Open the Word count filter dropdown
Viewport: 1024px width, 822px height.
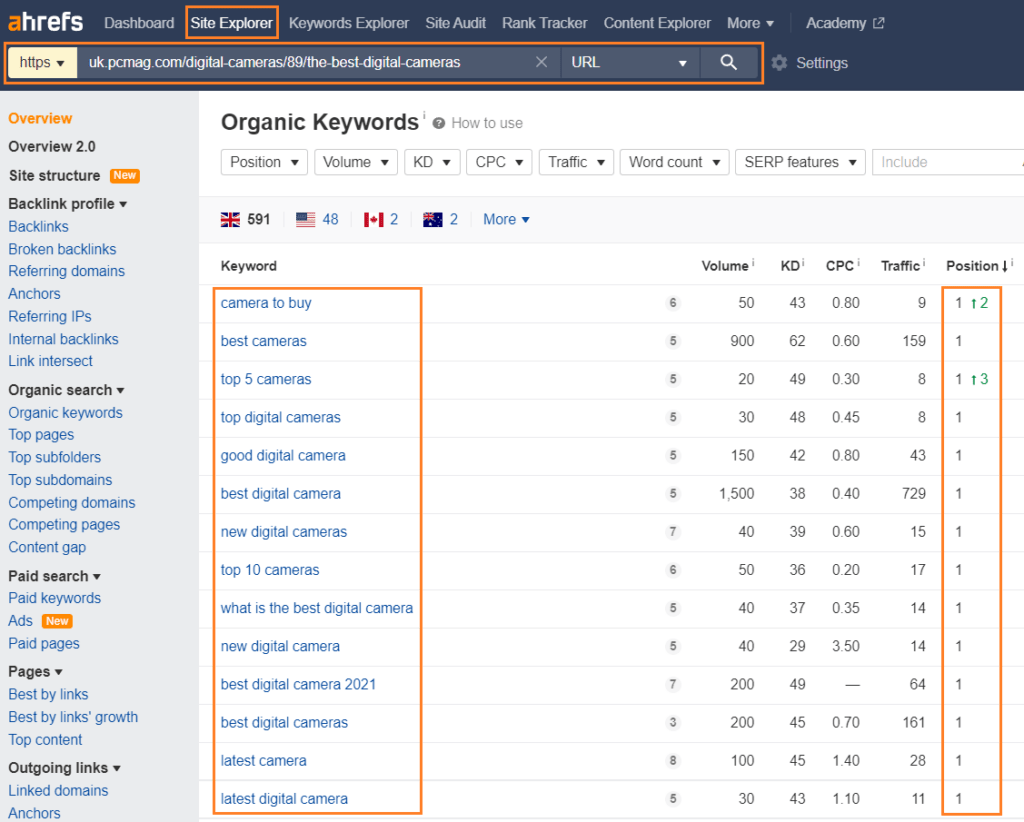tap(674, 162)
